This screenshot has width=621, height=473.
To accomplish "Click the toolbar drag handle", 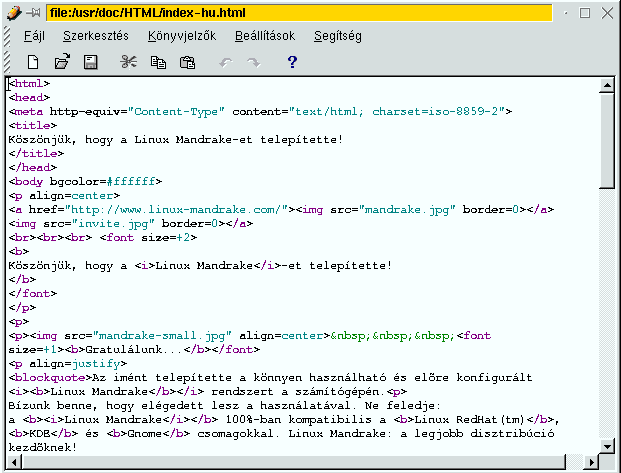I will [x=7, y=62].
